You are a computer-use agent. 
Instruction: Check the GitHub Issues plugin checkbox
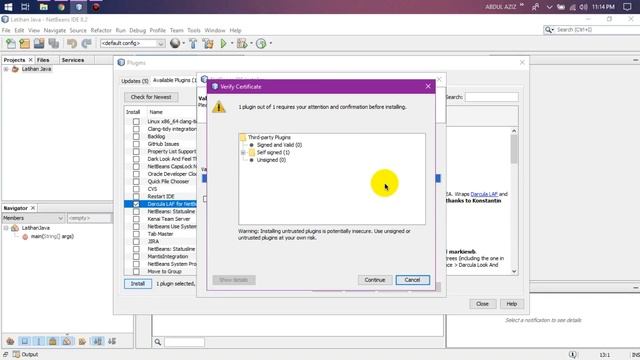click(136, 144)
